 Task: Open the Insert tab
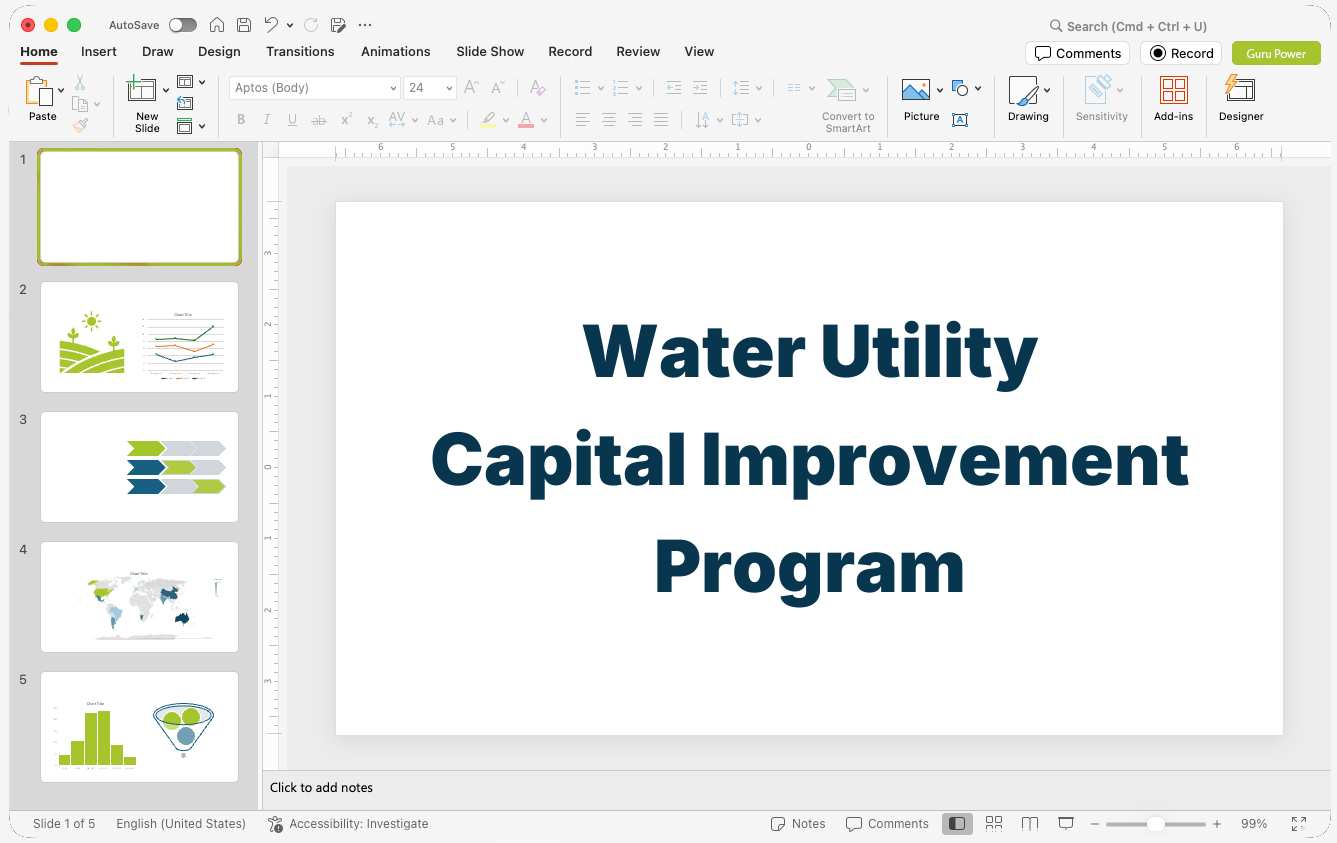99,51
